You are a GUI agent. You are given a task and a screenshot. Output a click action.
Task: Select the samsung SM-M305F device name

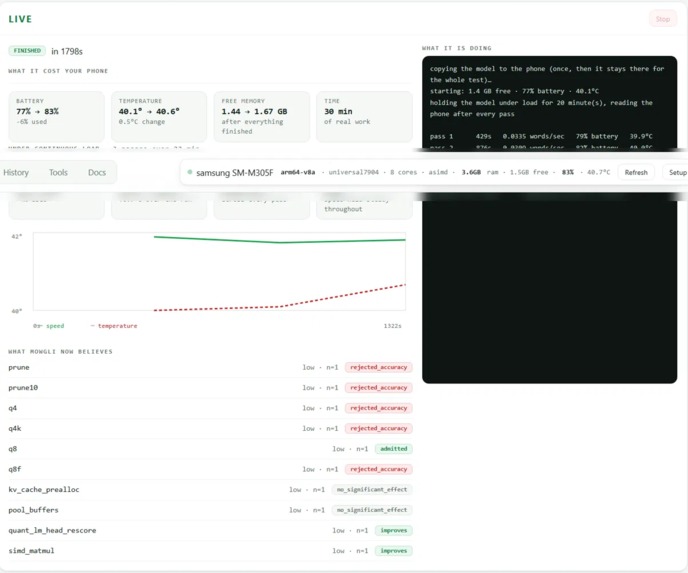tap(234, 172)
